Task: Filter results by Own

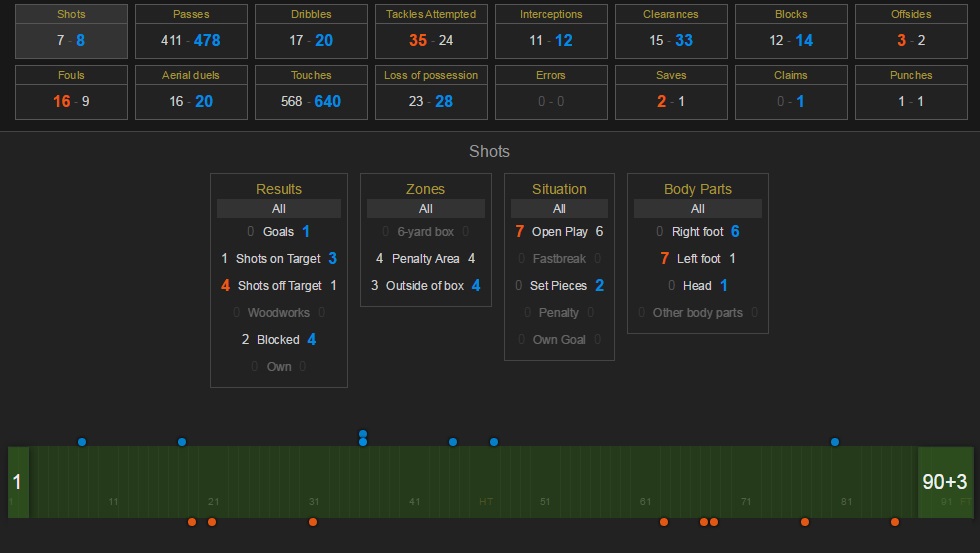Action: [x=279, y=367]
